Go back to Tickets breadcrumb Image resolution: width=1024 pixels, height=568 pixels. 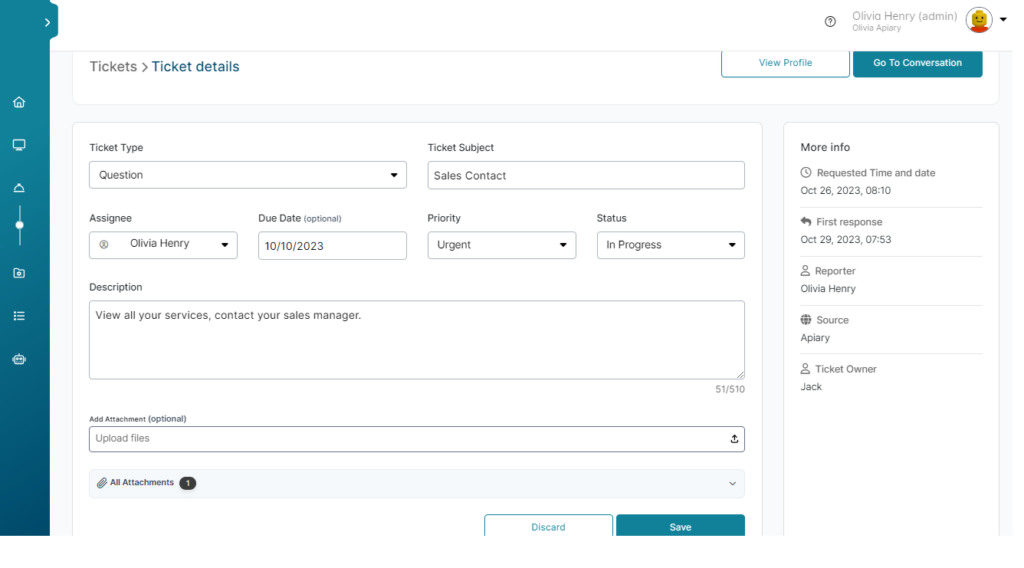click(113, 67)
